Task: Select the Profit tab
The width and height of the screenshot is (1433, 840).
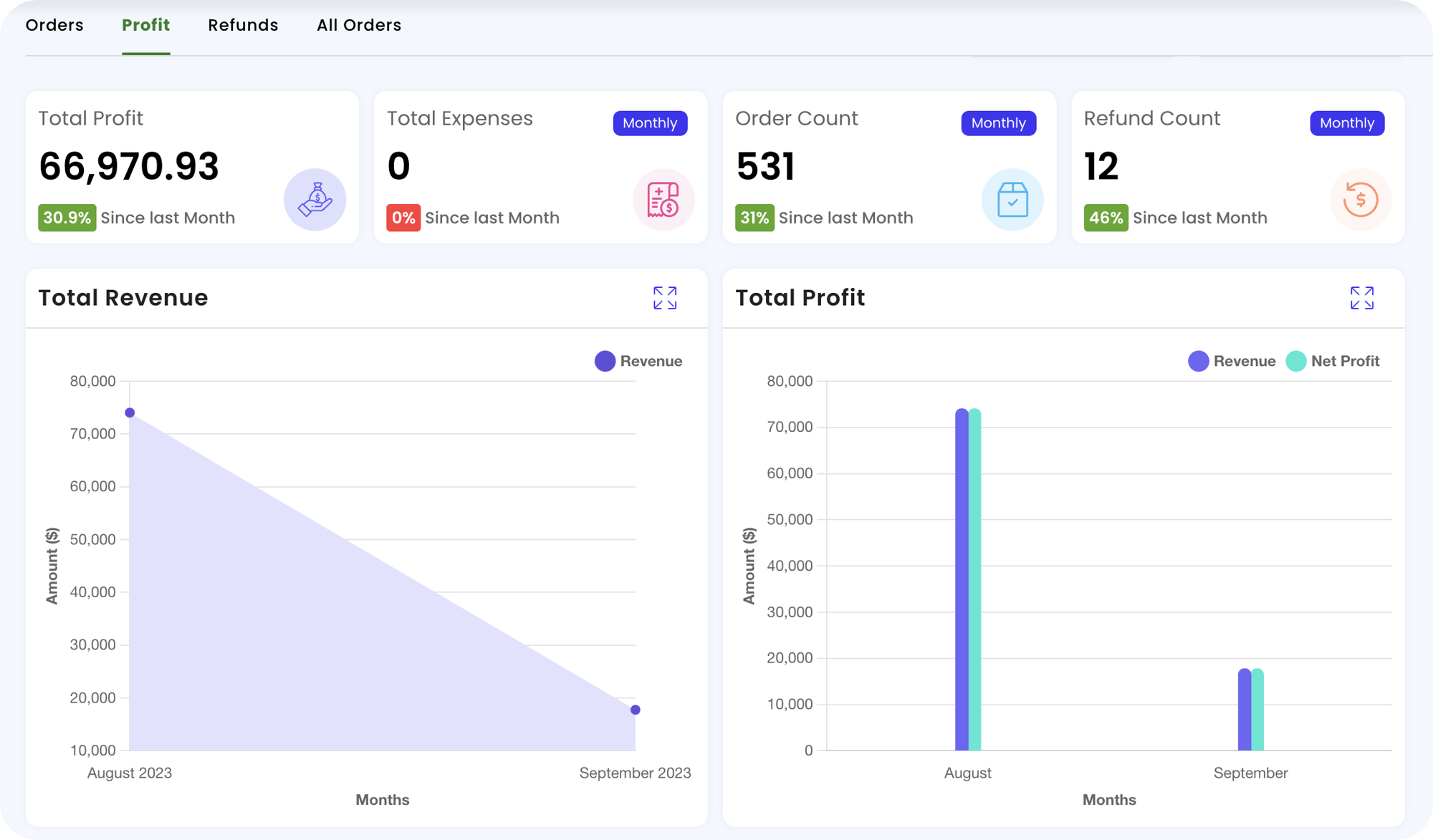Action: point(145,25)
